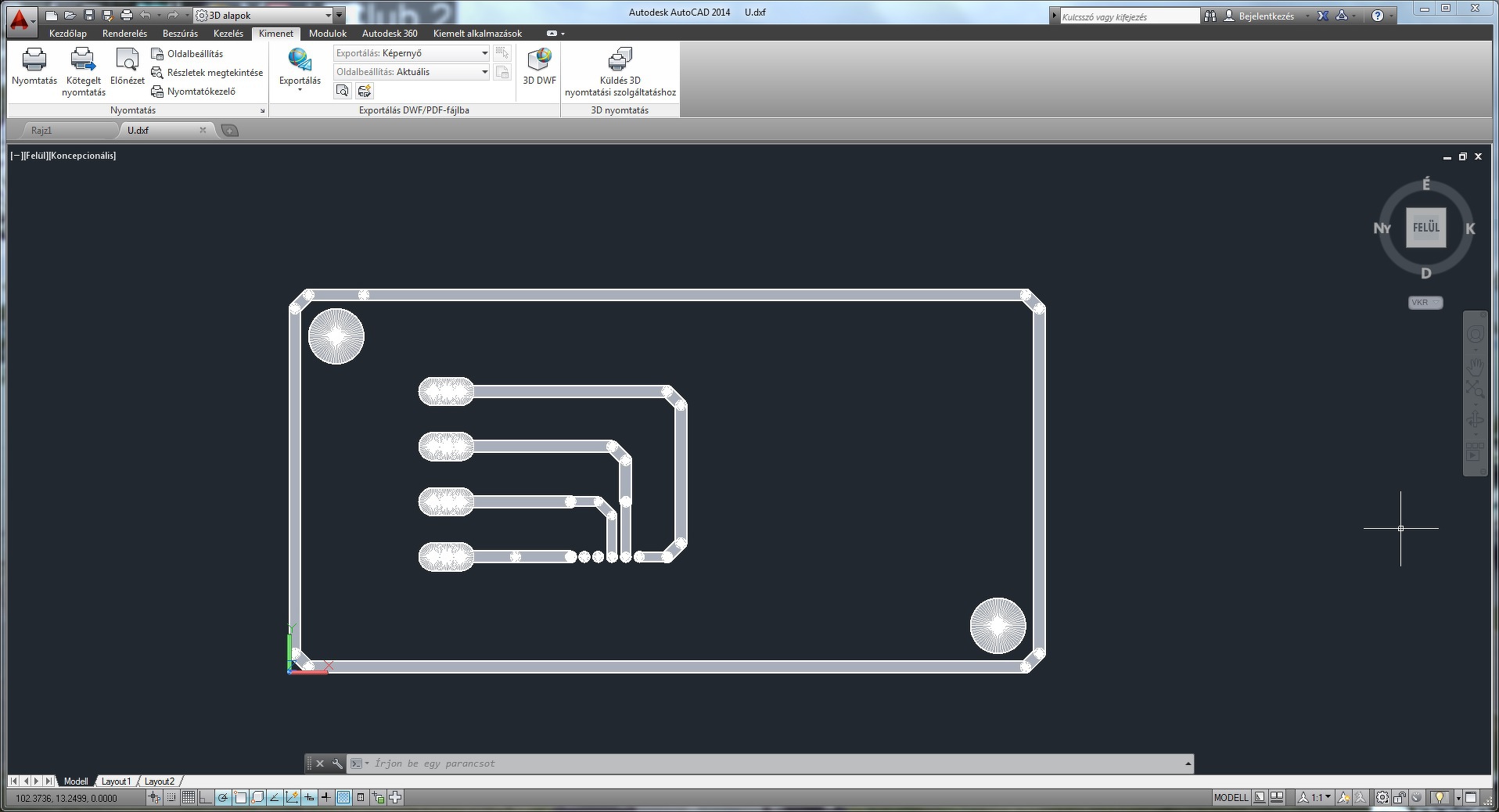Open Oldalbeállítás page setup manager
This screenshot has height=812, width=1499.
188,54
